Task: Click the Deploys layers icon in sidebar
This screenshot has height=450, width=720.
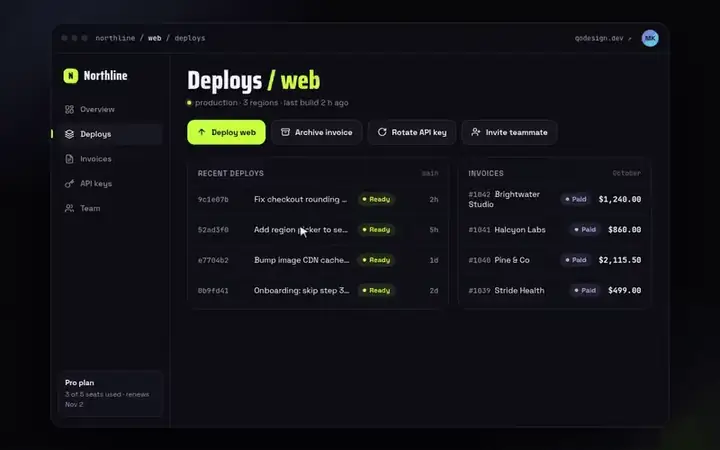Action: click(69, 134)
